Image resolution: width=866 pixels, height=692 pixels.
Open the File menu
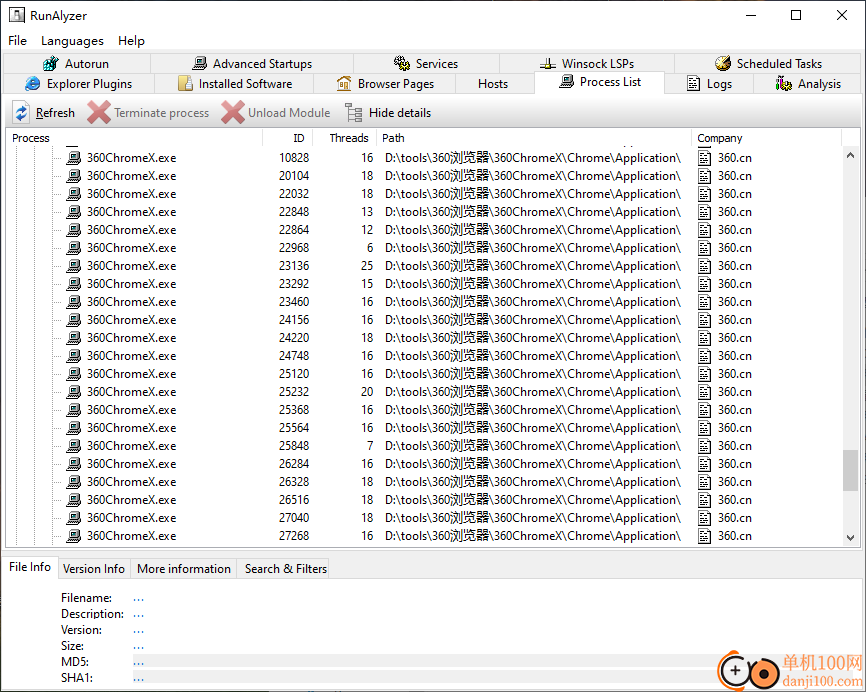[x=17, y=40]
